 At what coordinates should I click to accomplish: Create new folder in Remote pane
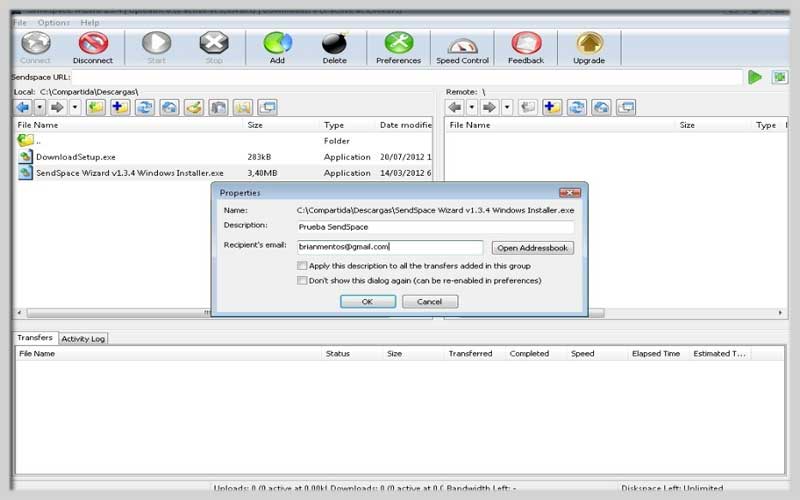tap(552, 107)
